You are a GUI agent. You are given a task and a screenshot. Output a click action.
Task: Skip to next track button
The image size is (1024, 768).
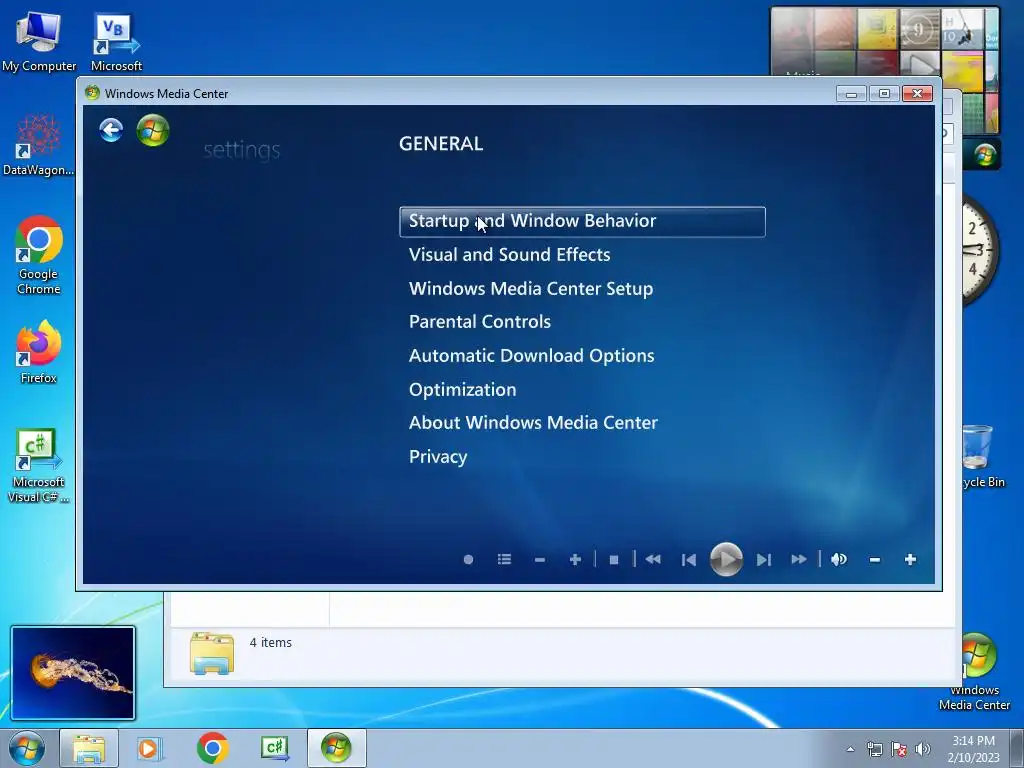[763, 560]
